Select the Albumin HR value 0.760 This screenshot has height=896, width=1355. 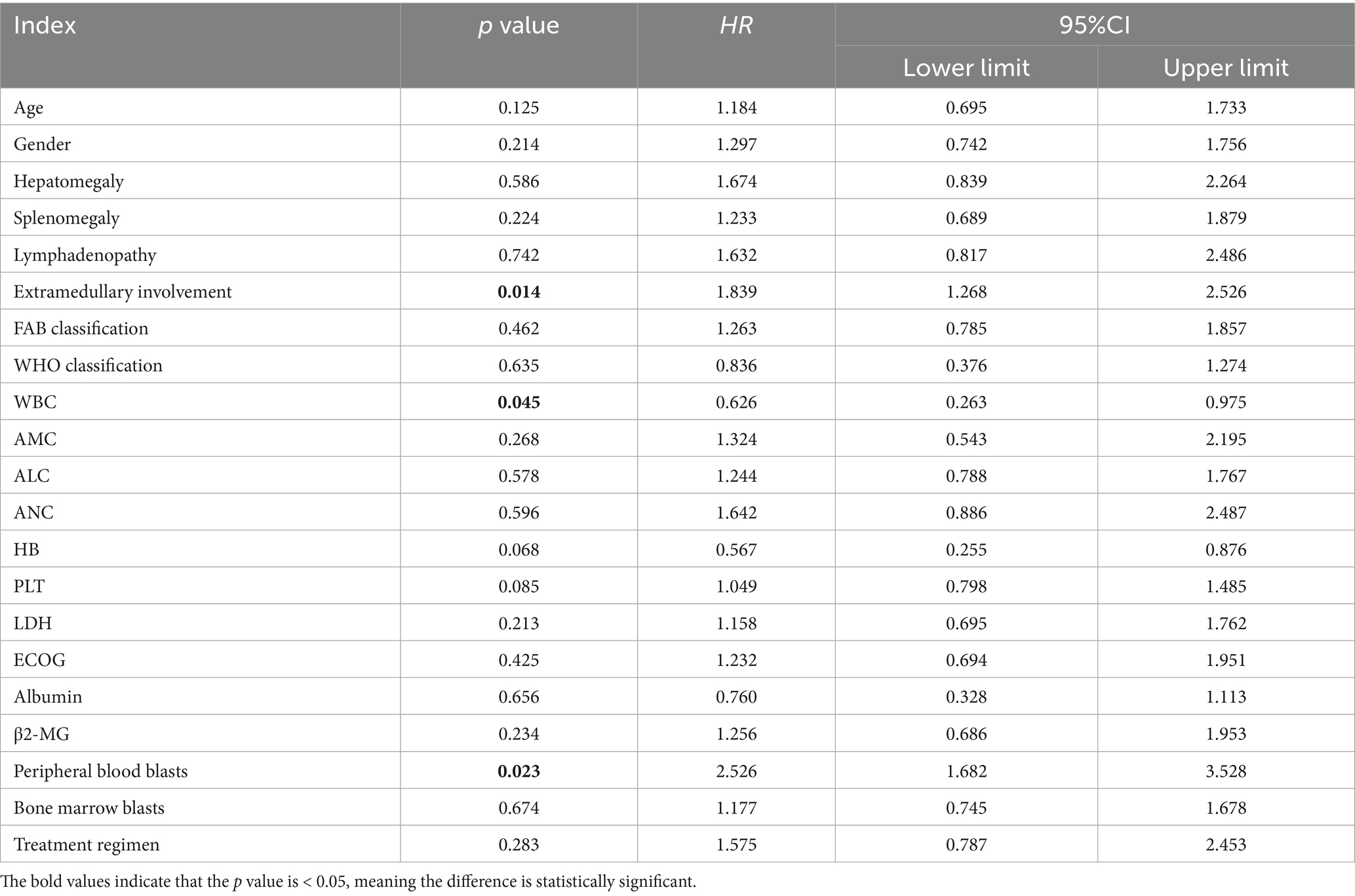coord(736,697)
